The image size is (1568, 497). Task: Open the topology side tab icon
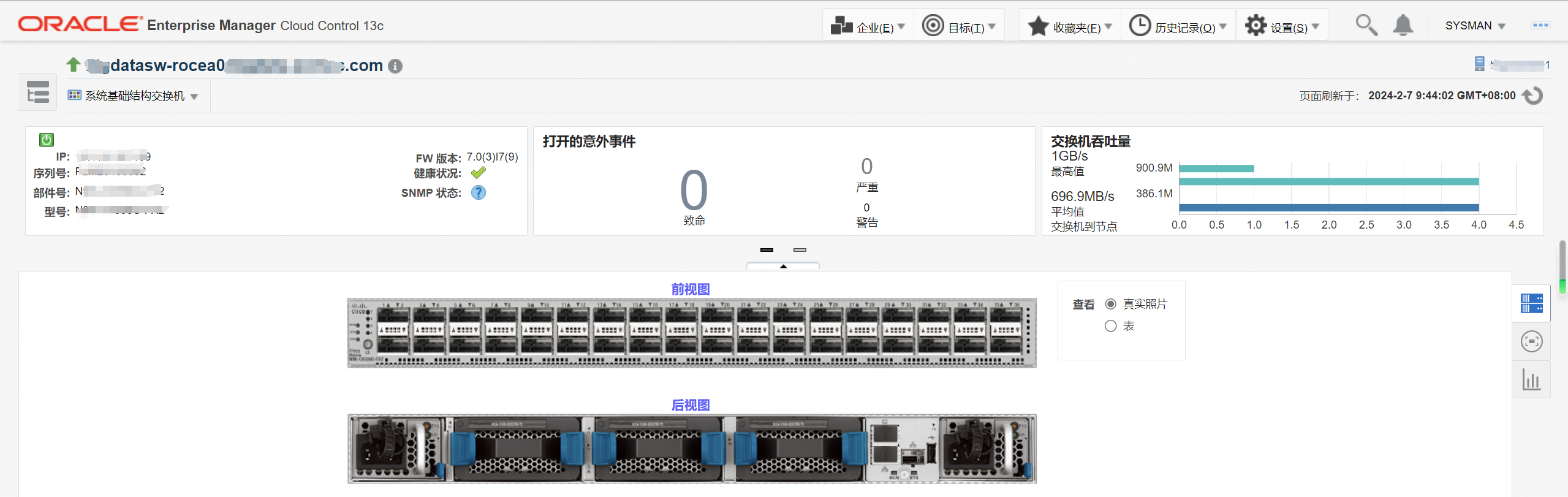(x=1532, y=341)
